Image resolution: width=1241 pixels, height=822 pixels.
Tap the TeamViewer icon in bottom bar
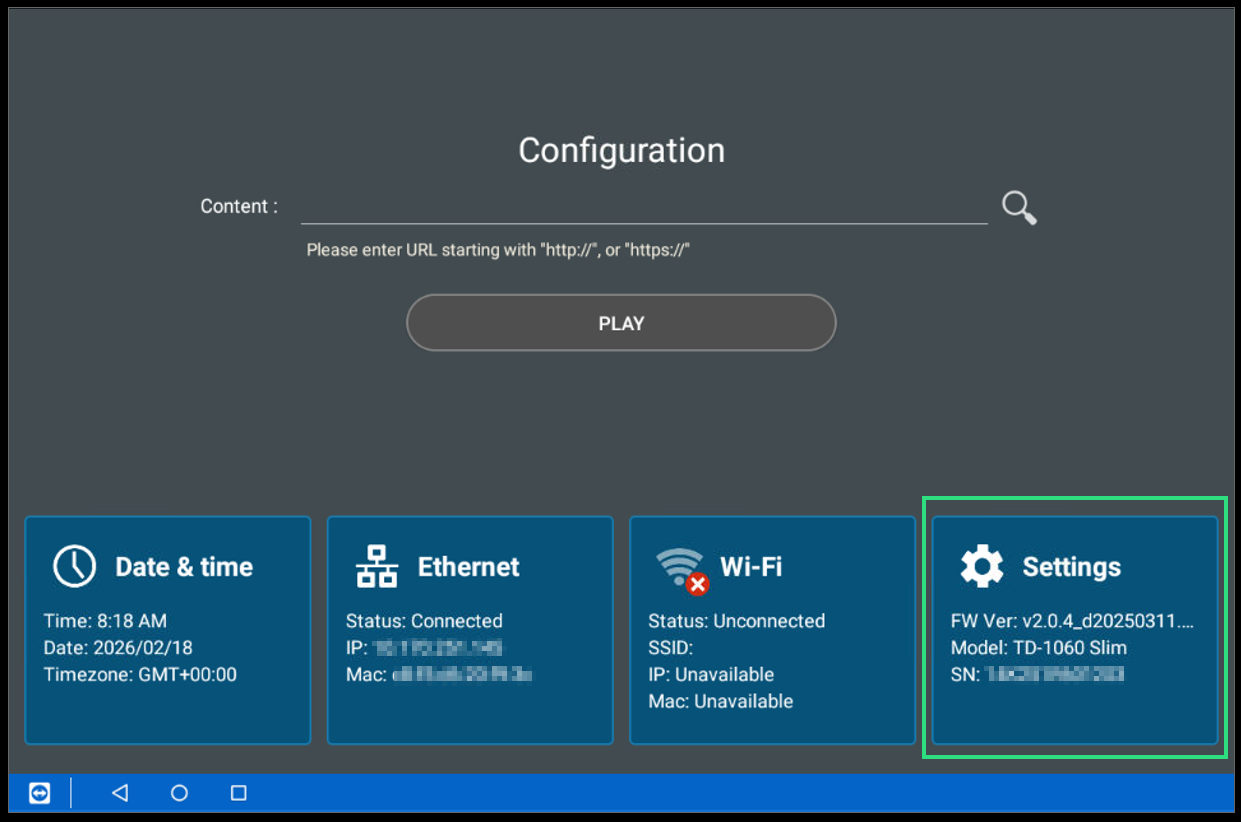[39, 793]
